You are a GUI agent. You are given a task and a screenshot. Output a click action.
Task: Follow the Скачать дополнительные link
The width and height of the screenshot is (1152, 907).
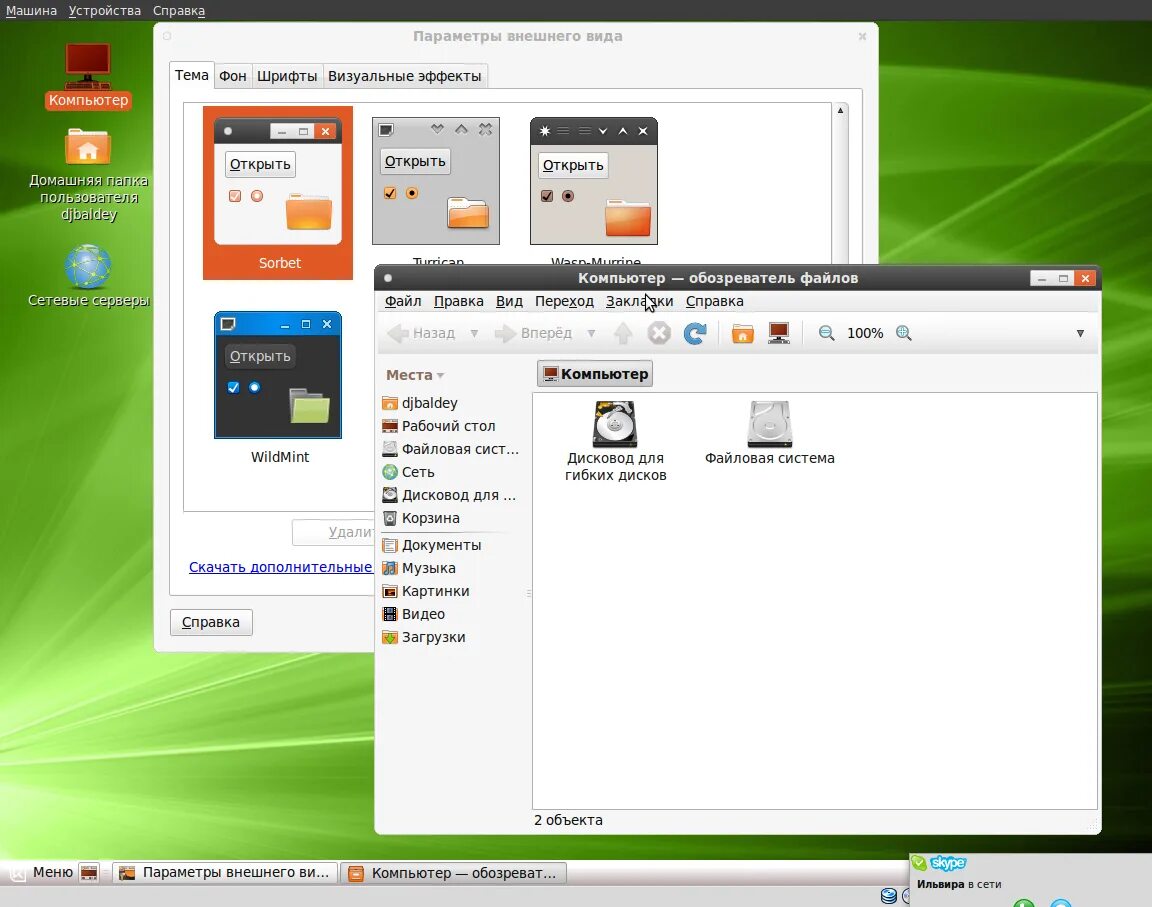coord(281,567)
